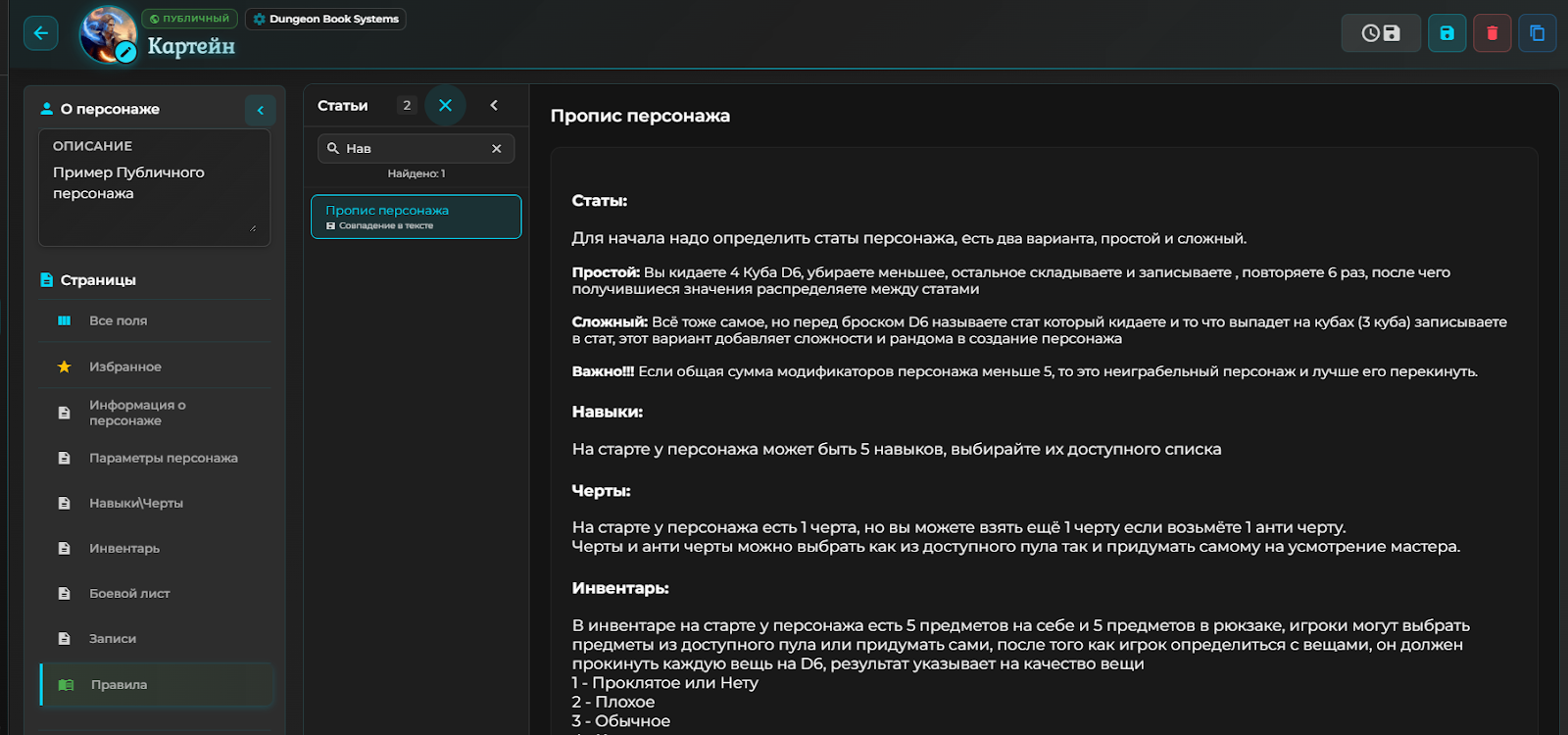This screenshot has width=1568, height=735.
Task: Select the Пропис персонажа search result
Action: point(416,217)
